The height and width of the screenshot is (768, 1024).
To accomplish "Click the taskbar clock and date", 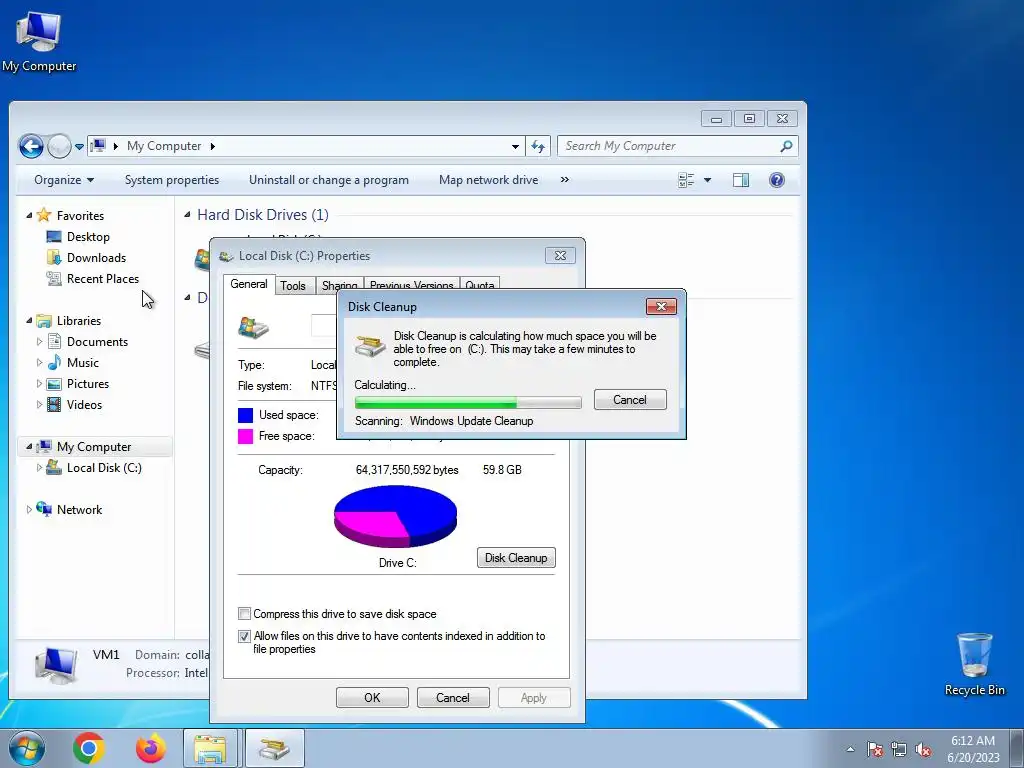I will coord(973,749).
